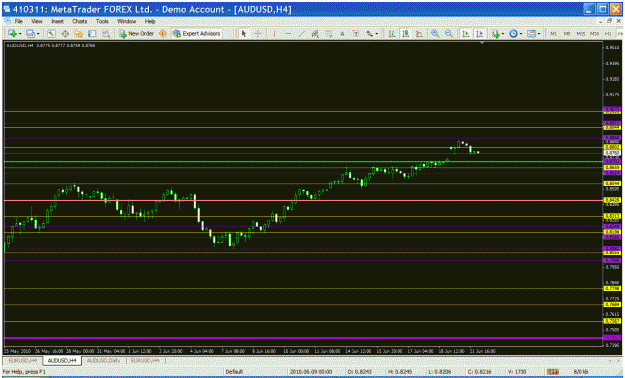The image size is (625, 378).
Task: Switch to the AUDUSD,Daily chart tab
Action: (x=103, y=360)
